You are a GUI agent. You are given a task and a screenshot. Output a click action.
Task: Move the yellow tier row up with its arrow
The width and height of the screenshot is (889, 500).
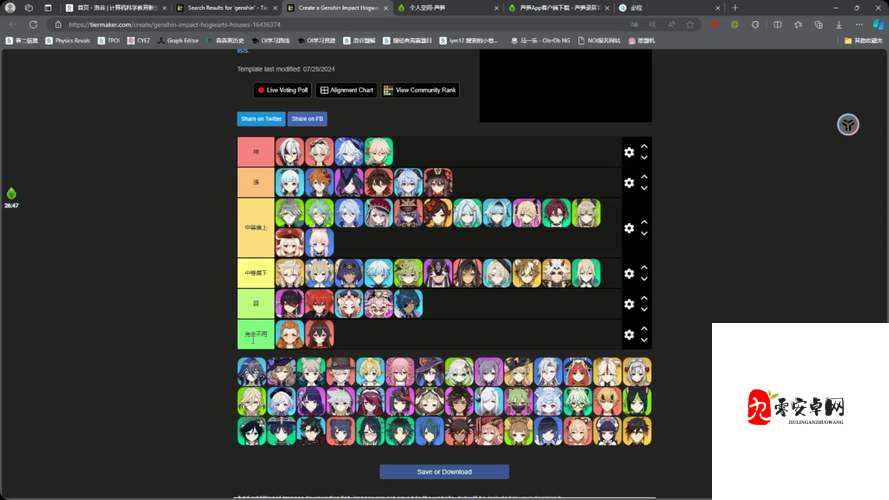tap(644, 268)
